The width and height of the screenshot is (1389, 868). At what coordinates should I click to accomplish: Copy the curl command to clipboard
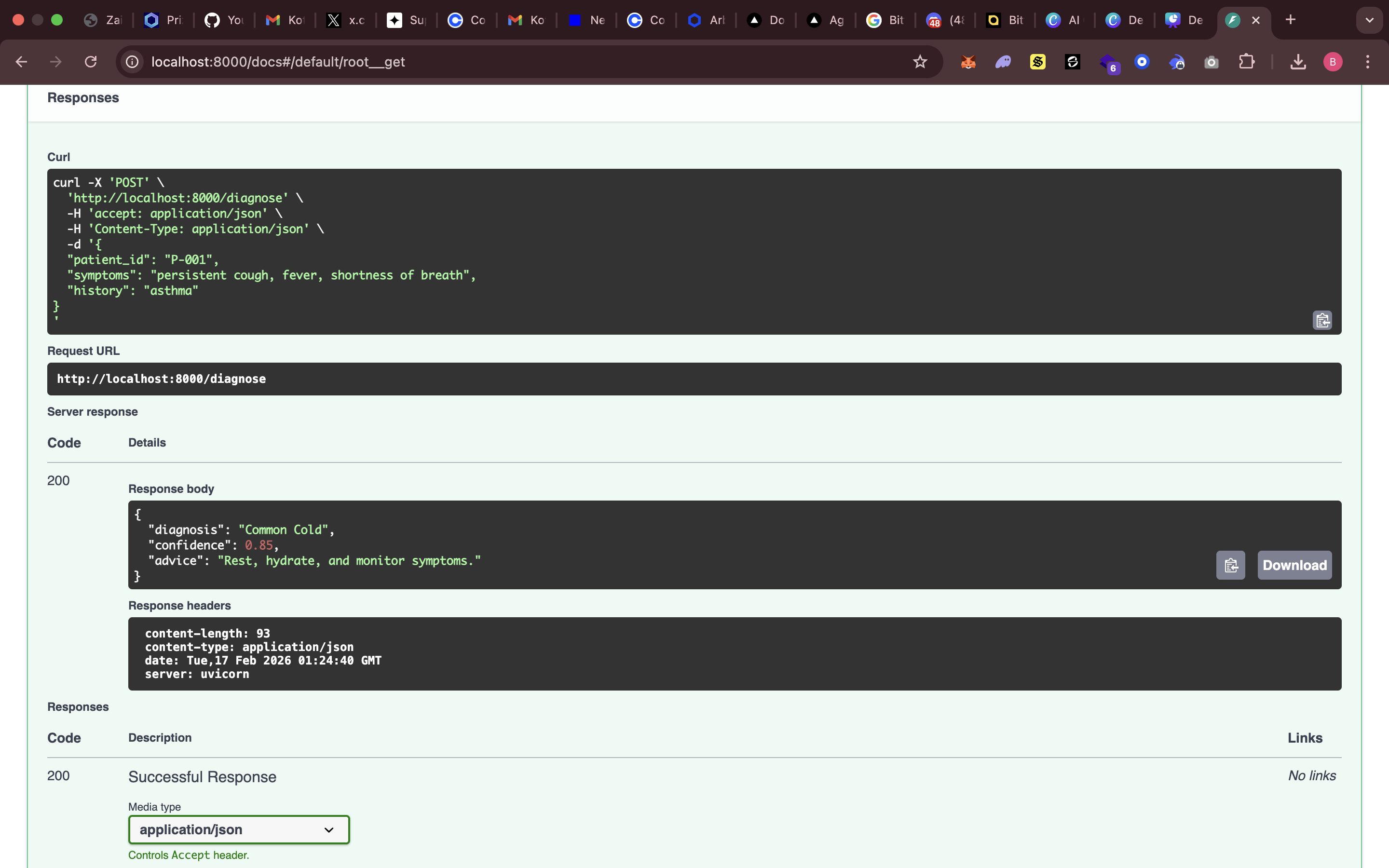coord(1322,320)
